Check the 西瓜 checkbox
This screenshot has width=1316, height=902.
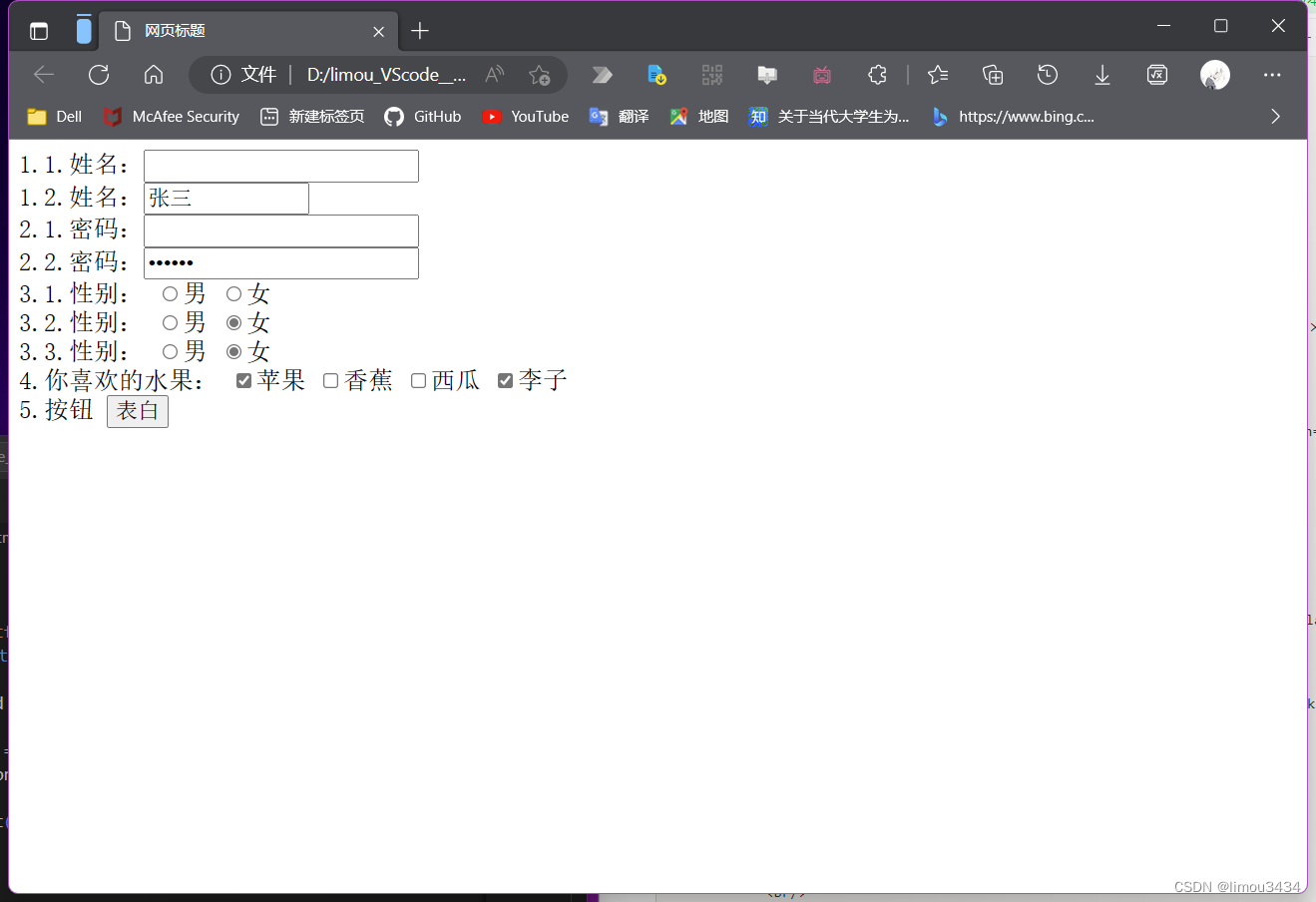coord(418,380)
